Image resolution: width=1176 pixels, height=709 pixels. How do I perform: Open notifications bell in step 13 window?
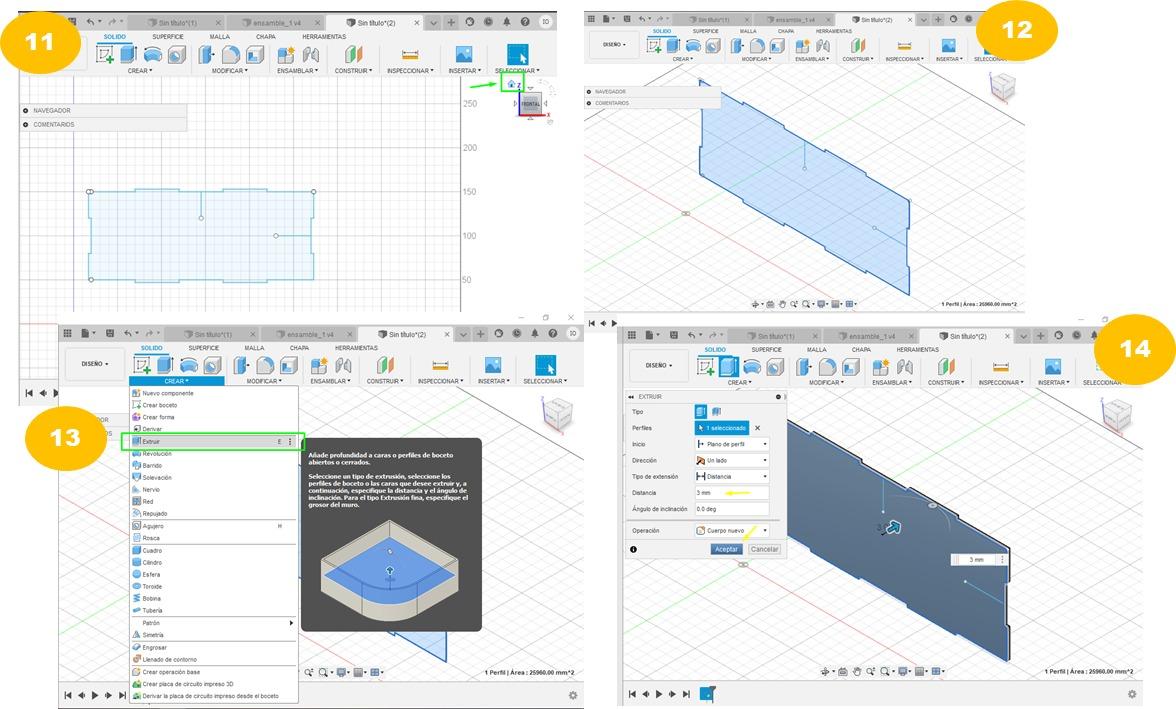535,333
